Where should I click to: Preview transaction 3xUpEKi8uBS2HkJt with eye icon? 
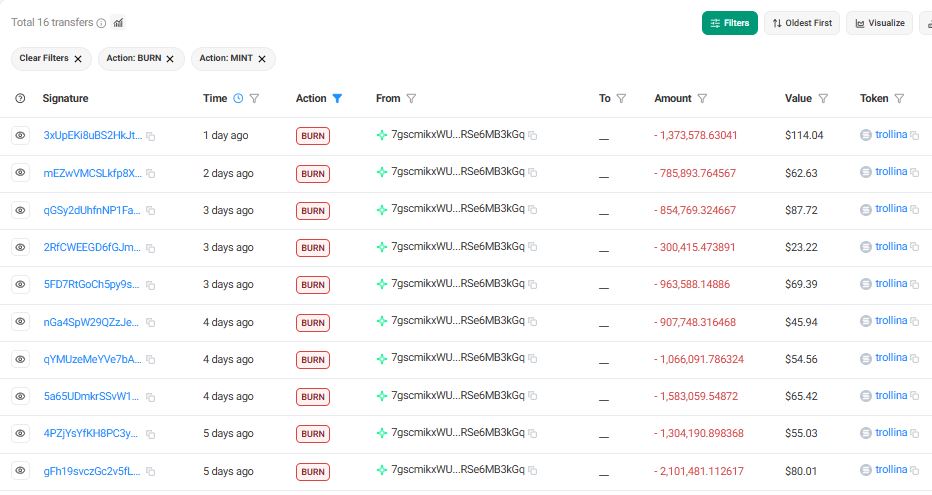[x=20, y=135]
